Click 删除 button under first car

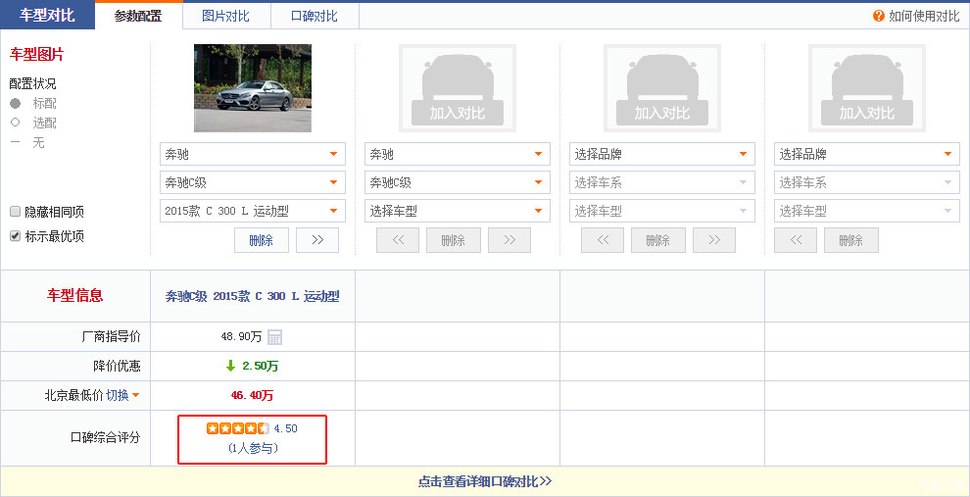(x=261, y=240)
